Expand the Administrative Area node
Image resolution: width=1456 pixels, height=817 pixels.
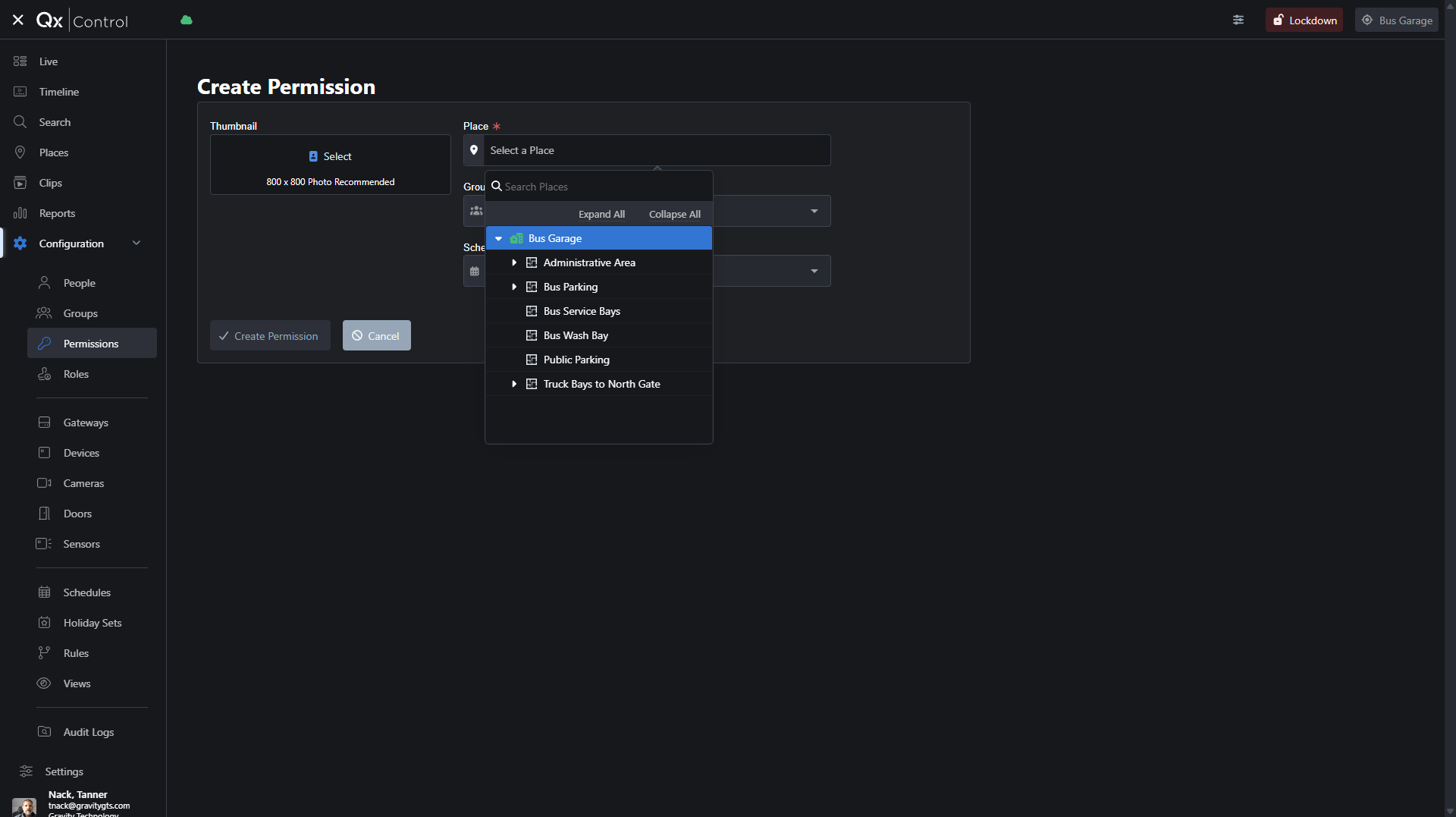click(514, 263)
